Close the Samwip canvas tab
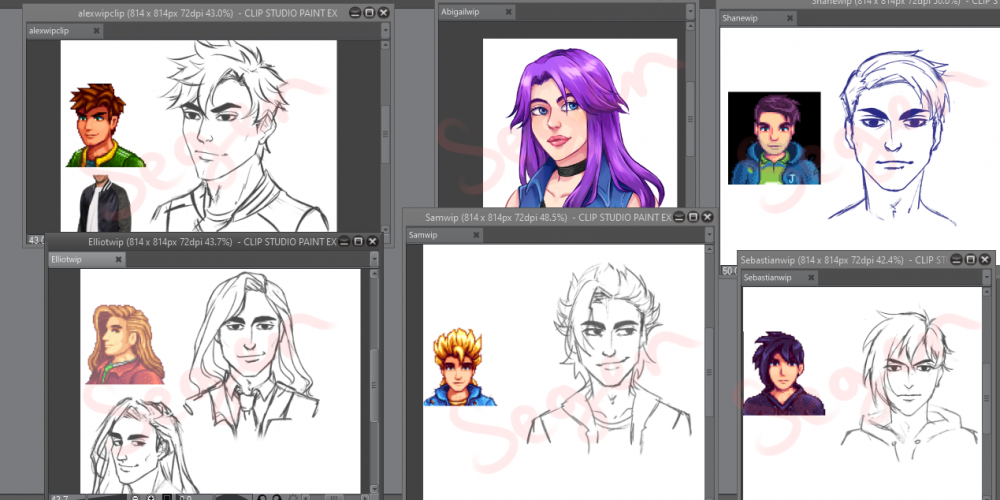This screenshot has height=500, width=1000. tap(476, 235)
